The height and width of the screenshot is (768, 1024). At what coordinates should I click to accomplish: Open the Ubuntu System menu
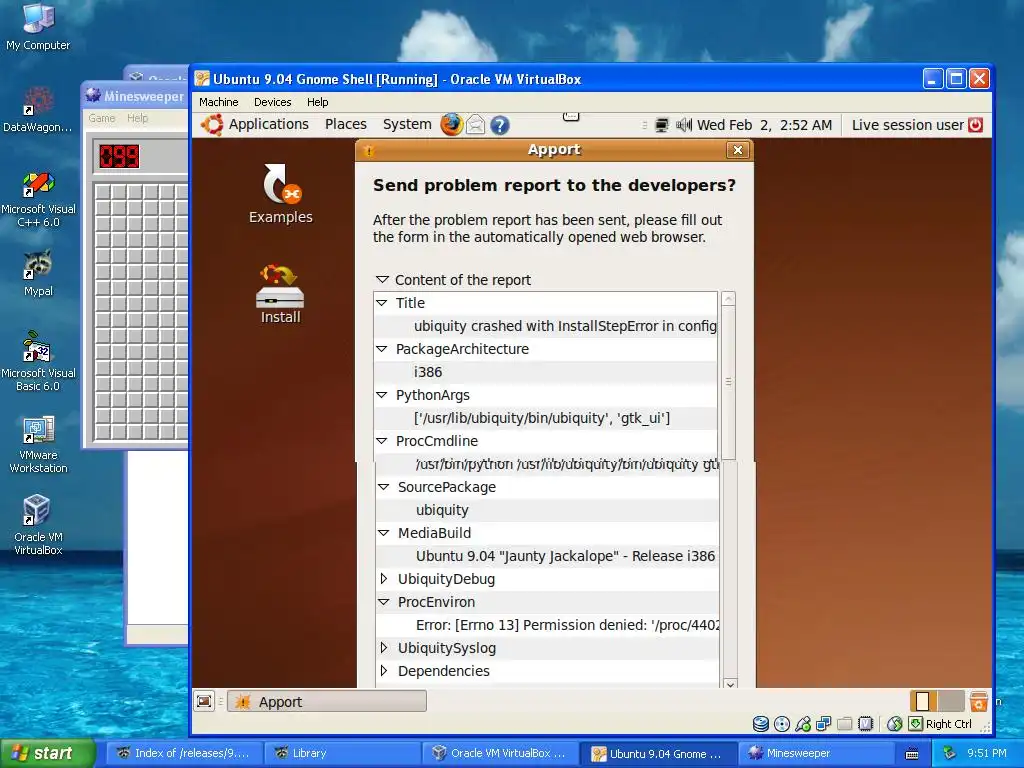pyautogui.click(x=407, y=124)
